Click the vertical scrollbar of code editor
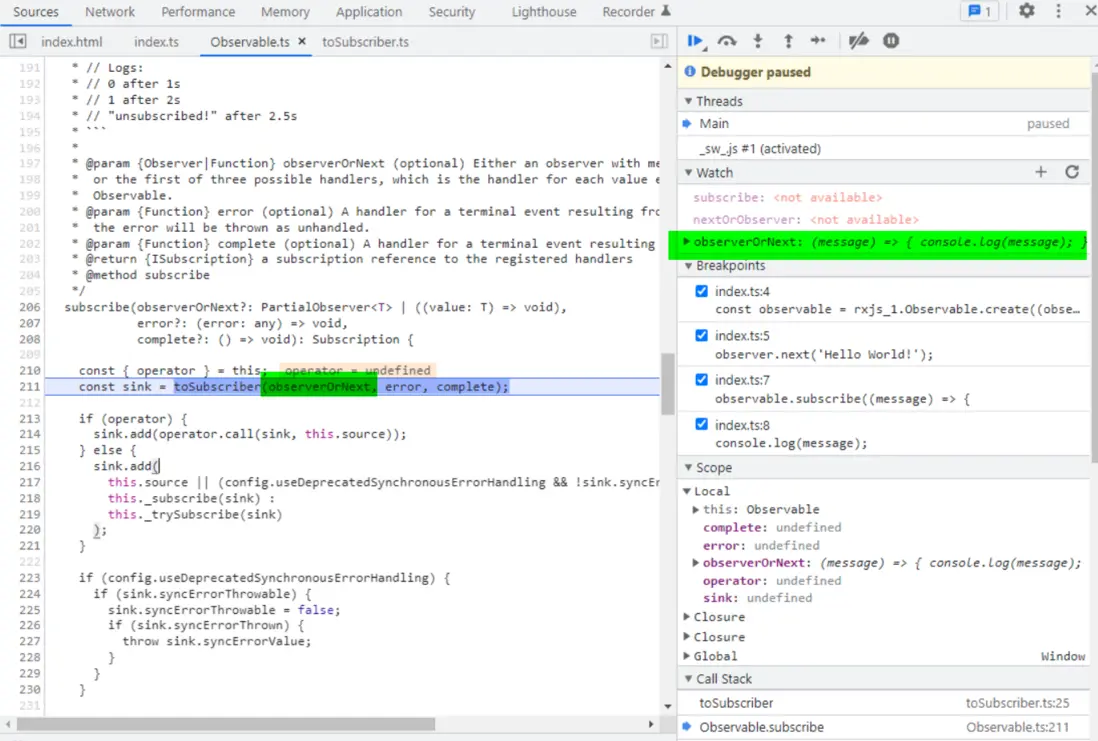The width and height of the screenshot is (1098, 741). (667, 384)
